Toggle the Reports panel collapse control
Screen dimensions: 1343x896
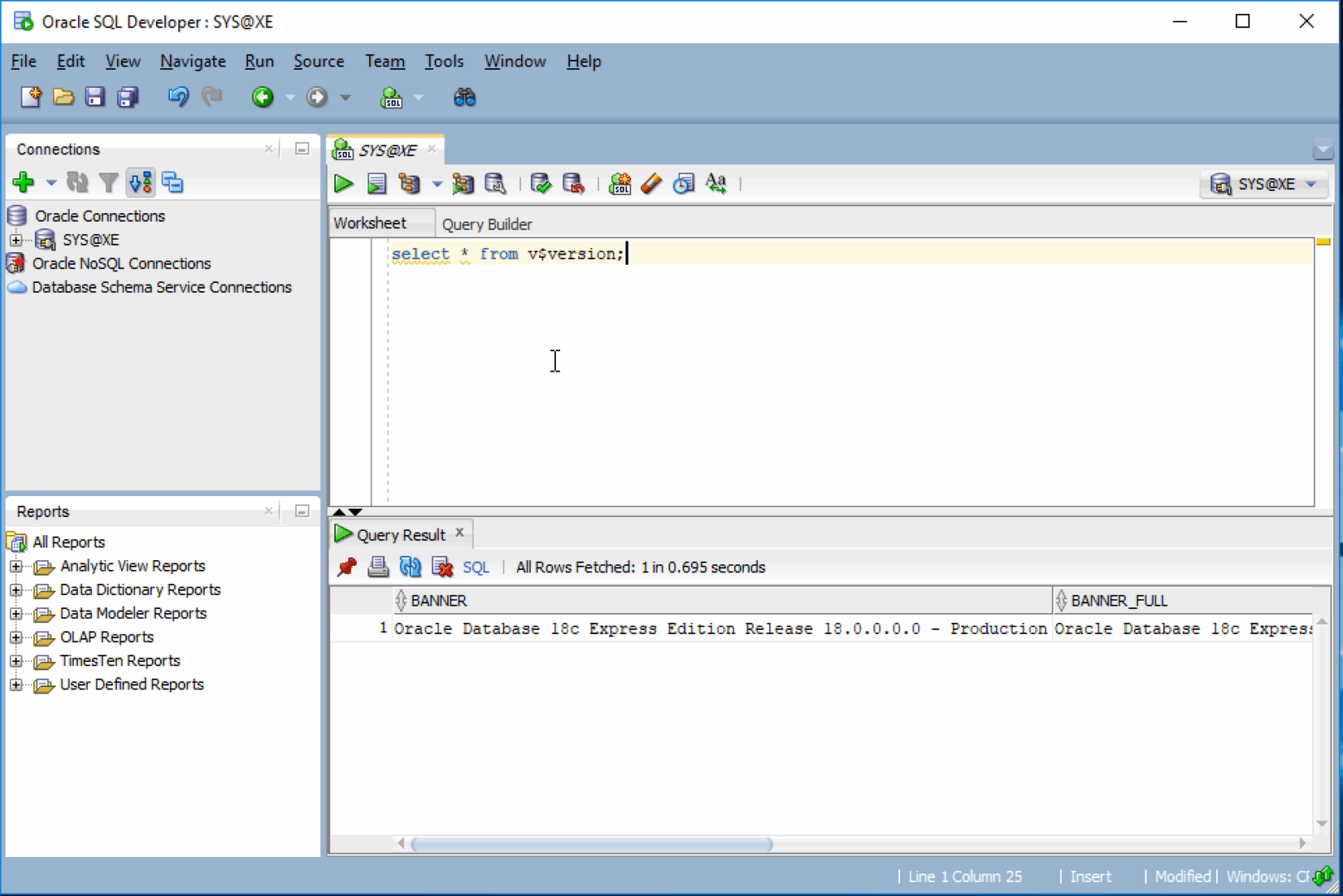(300, 511)
